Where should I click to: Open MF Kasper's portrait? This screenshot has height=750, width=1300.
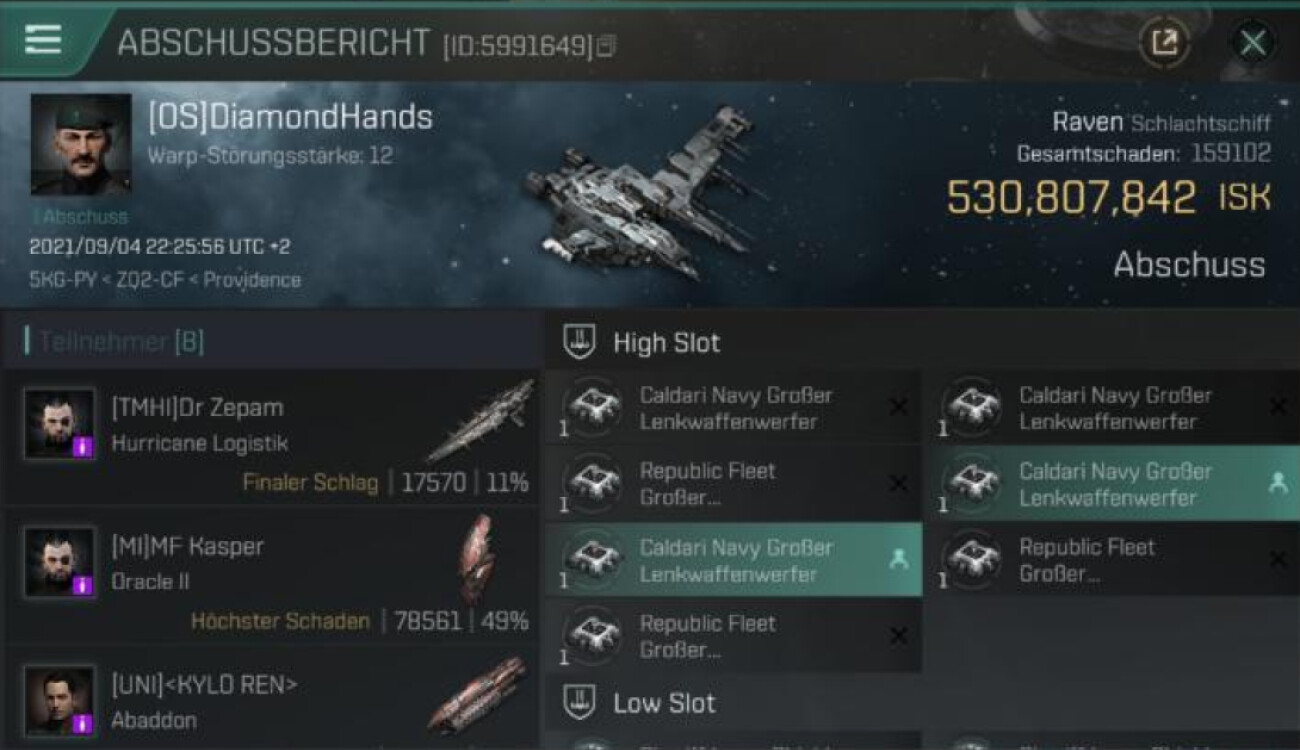pyautogui.click(x=59, y=562)
